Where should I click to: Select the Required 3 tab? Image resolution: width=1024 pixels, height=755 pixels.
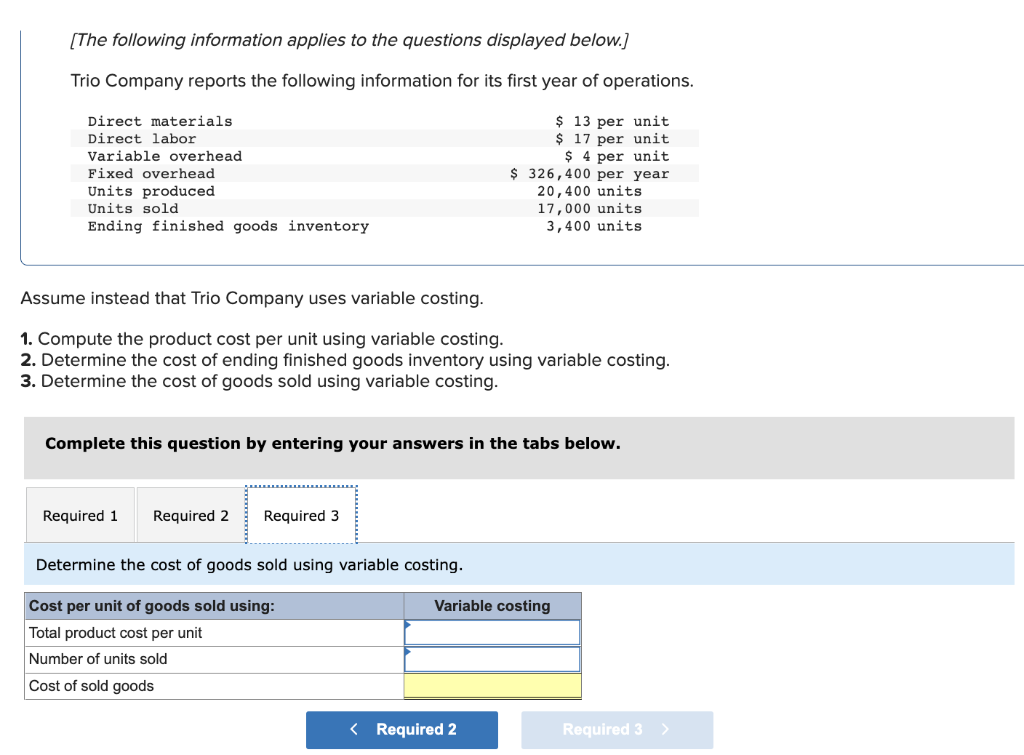[300, 514]
